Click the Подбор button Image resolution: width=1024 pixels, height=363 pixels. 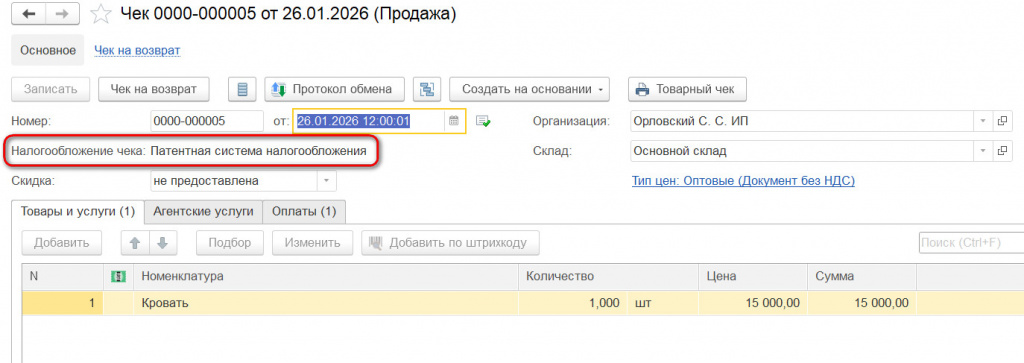(230, 243)
